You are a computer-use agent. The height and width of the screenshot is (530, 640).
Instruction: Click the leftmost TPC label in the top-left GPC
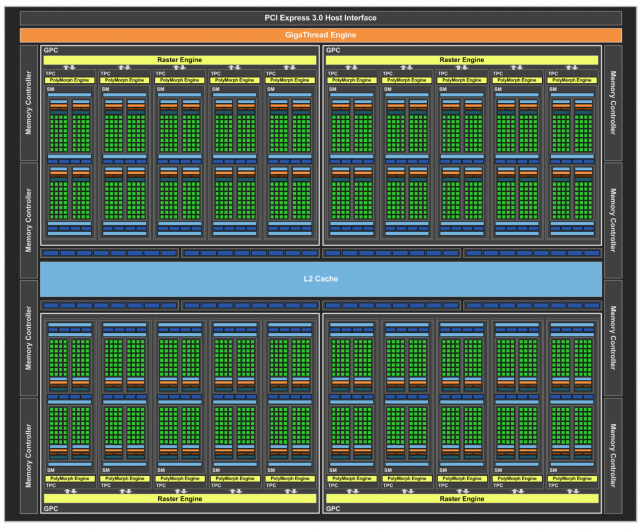point(50,72)
